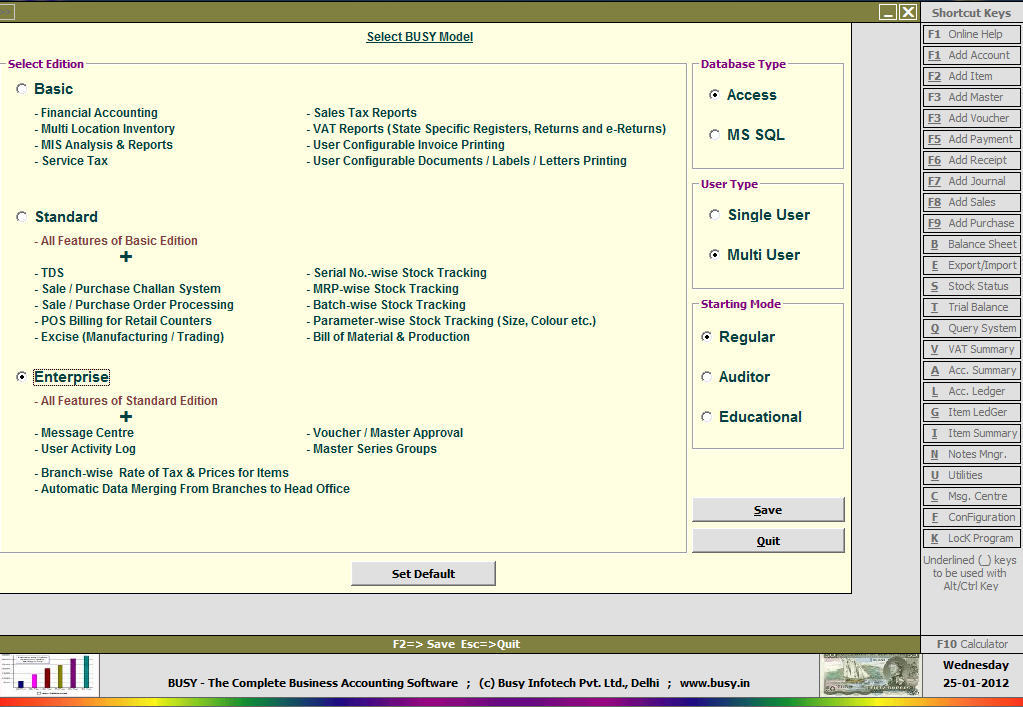Open the Configuration shortcut
Image resolution: width=1023 pixels, height=707 pixels.
tap(971, 517)
